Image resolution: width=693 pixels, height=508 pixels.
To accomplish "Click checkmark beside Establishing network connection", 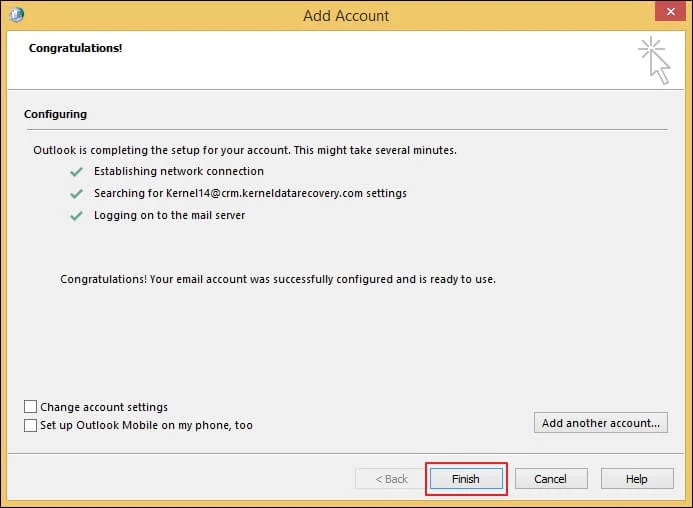I will click(x=76, y=172).
